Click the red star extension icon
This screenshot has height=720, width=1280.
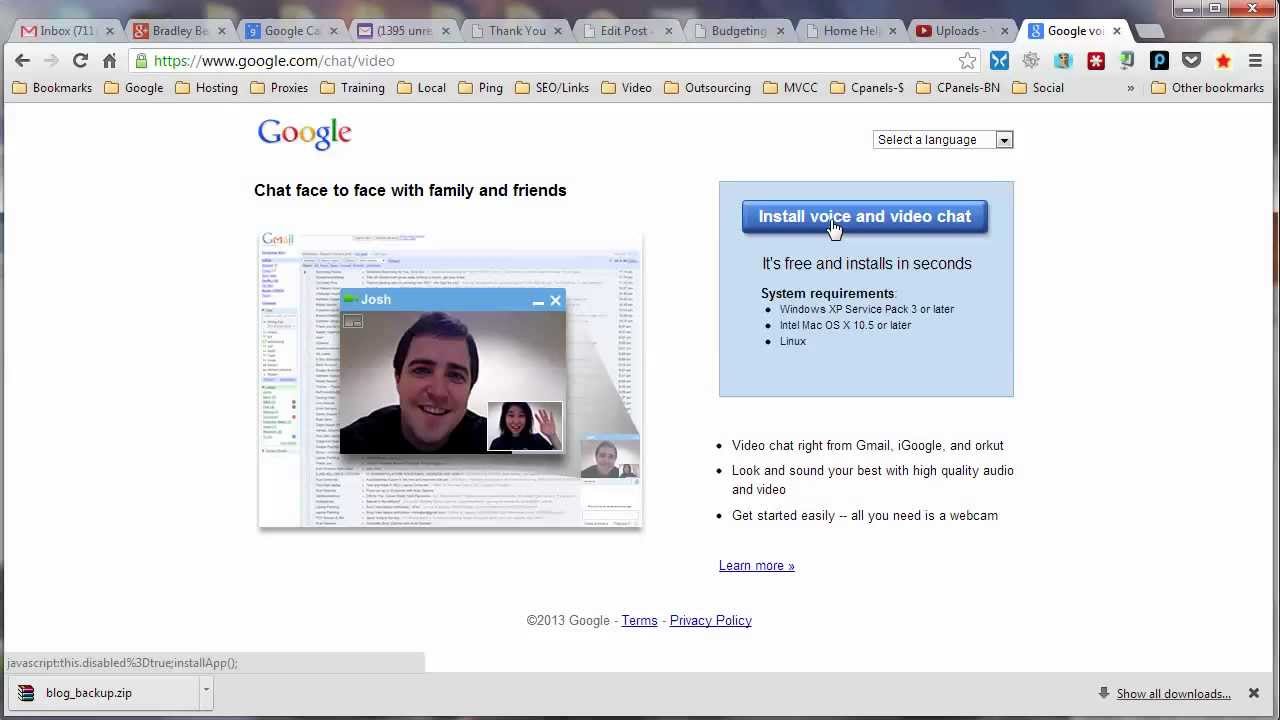coord(1223,61)
